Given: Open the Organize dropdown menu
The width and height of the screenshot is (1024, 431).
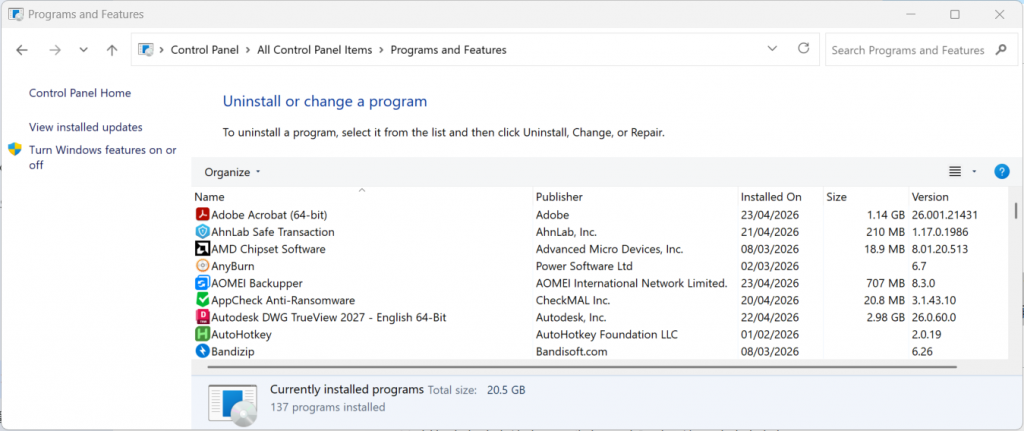Looking at the screenshot, I should click(x=232, y=172).
